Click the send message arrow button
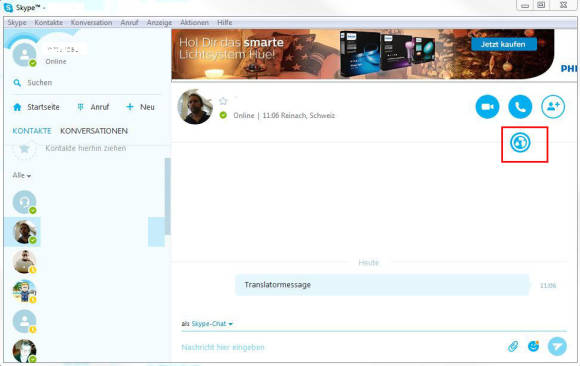Image resolution: width=580 pixels, height=366 pixels. (x=557, y=346)
